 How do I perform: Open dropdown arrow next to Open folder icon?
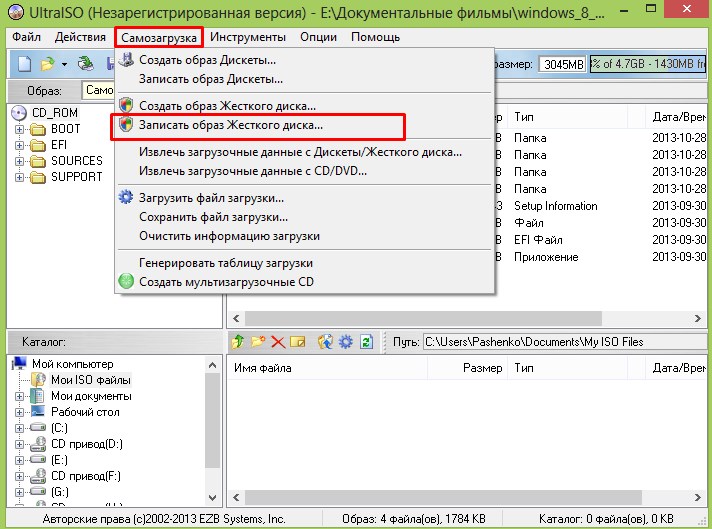coord(64,64)
